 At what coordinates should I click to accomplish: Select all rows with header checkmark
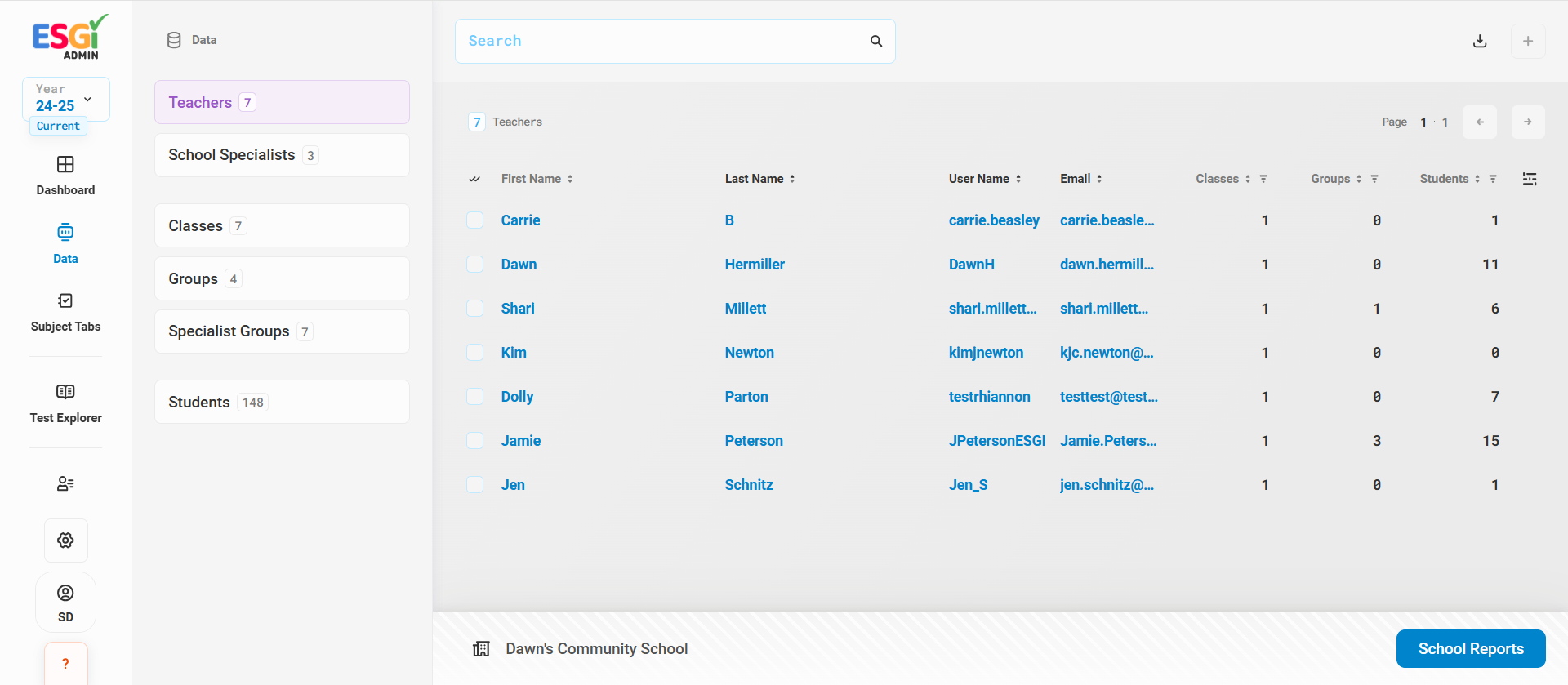click(x=474, y=179)
